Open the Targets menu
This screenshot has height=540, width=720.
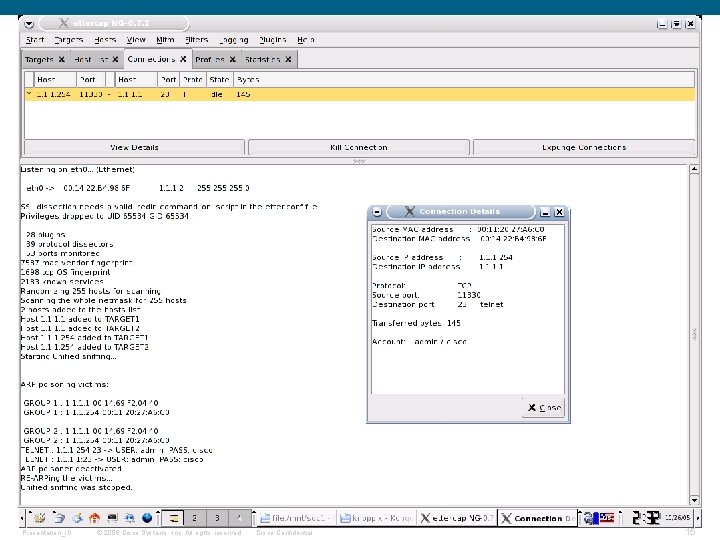69,40
